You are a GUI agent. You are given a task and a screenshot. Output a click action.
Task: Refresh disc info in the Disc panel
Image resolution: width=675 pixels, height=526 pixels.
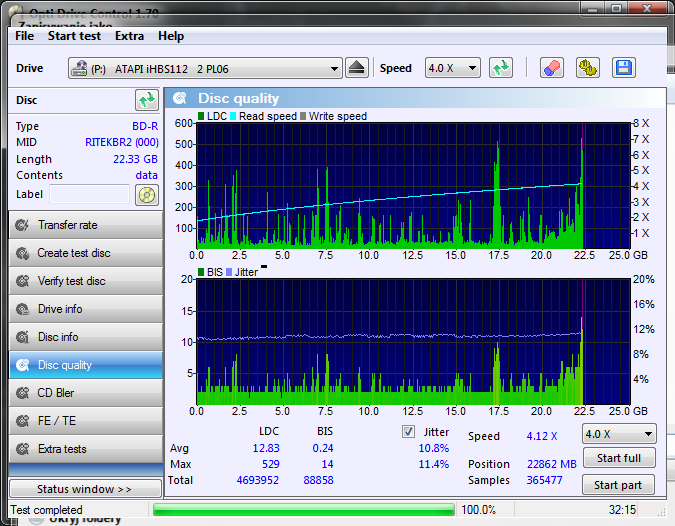147,100
